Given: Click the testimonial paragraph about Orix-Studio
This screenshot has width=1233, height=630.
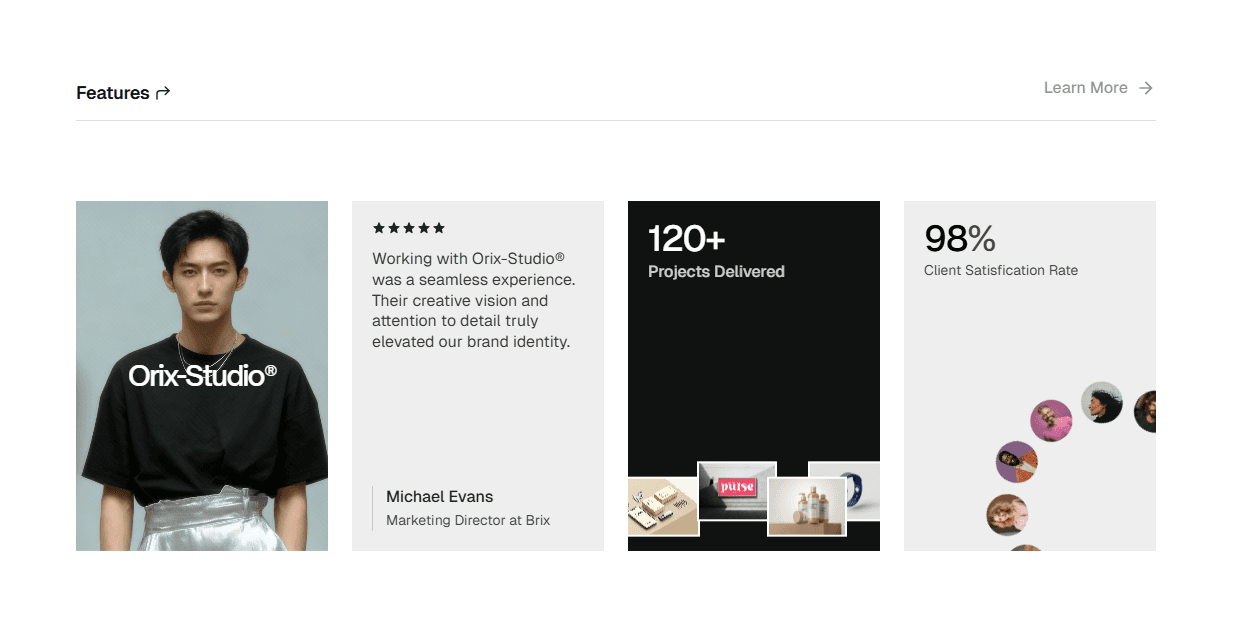Looking at the screenshot, I should coord(474,300).
